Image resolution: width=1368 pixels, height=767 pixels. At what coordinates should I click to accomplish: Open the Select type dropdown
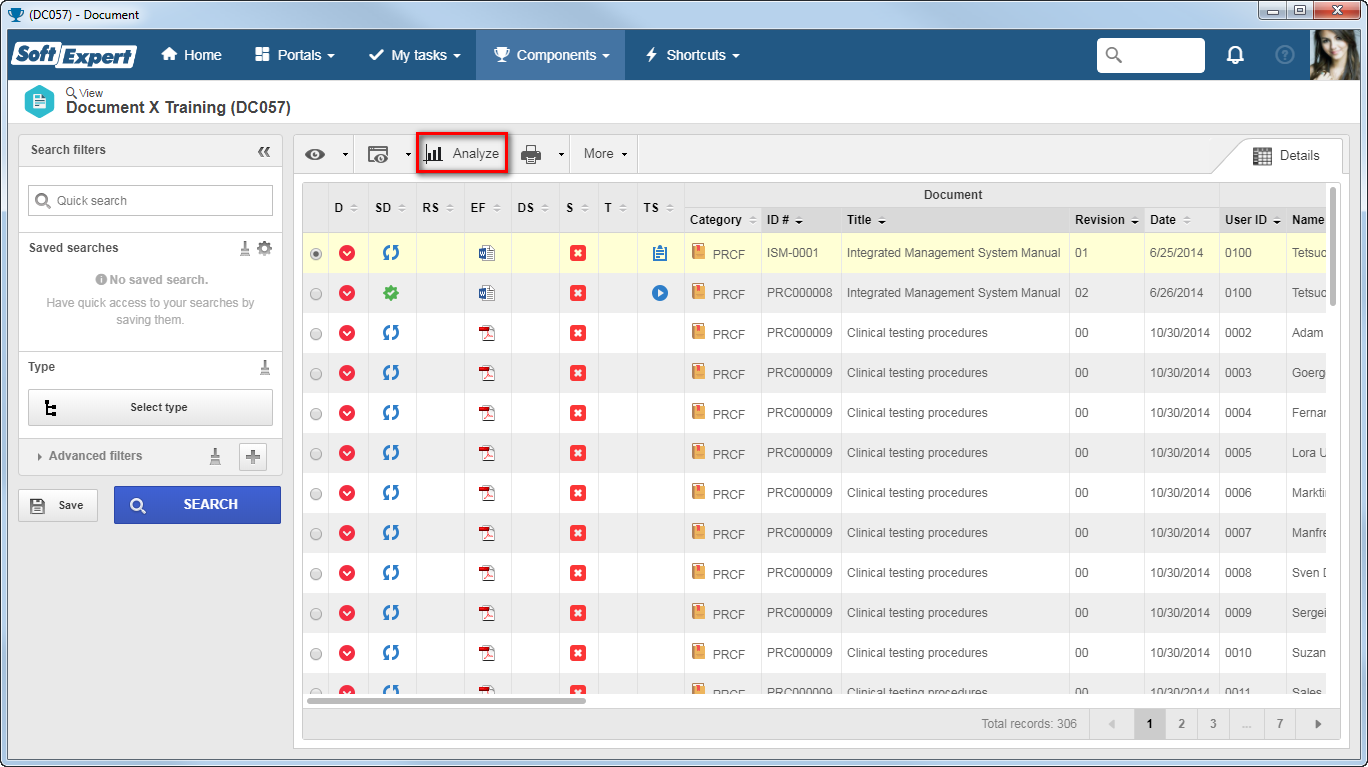tap(150, 408)
